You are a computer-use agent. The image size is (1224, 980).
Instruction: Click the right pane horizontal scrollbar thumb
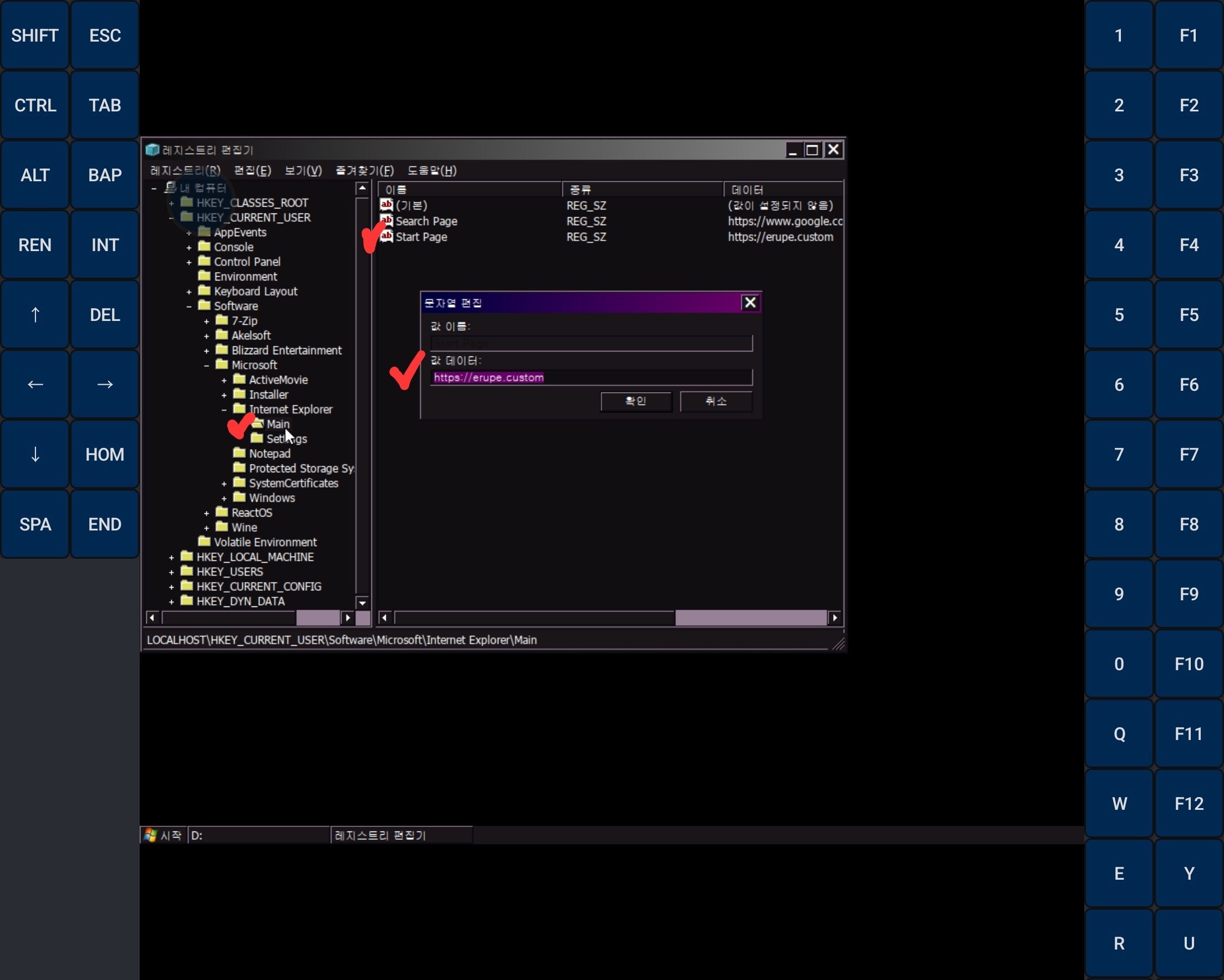coord(750,617)
